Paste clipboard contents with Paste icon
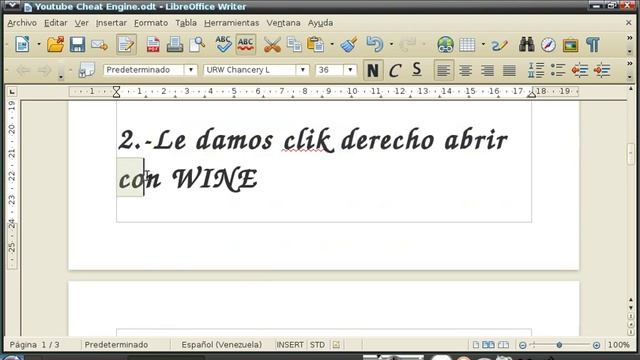 tap(316, 44)
